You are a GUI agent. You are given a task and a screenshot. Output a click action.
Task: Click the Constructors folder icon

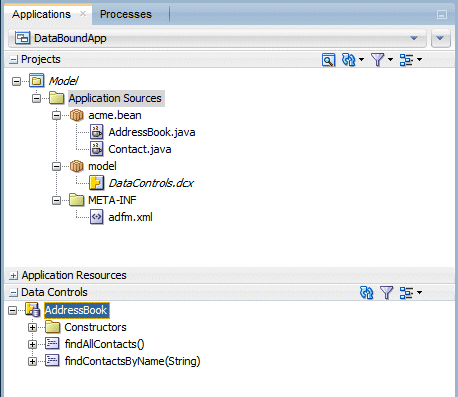(52, 327)
